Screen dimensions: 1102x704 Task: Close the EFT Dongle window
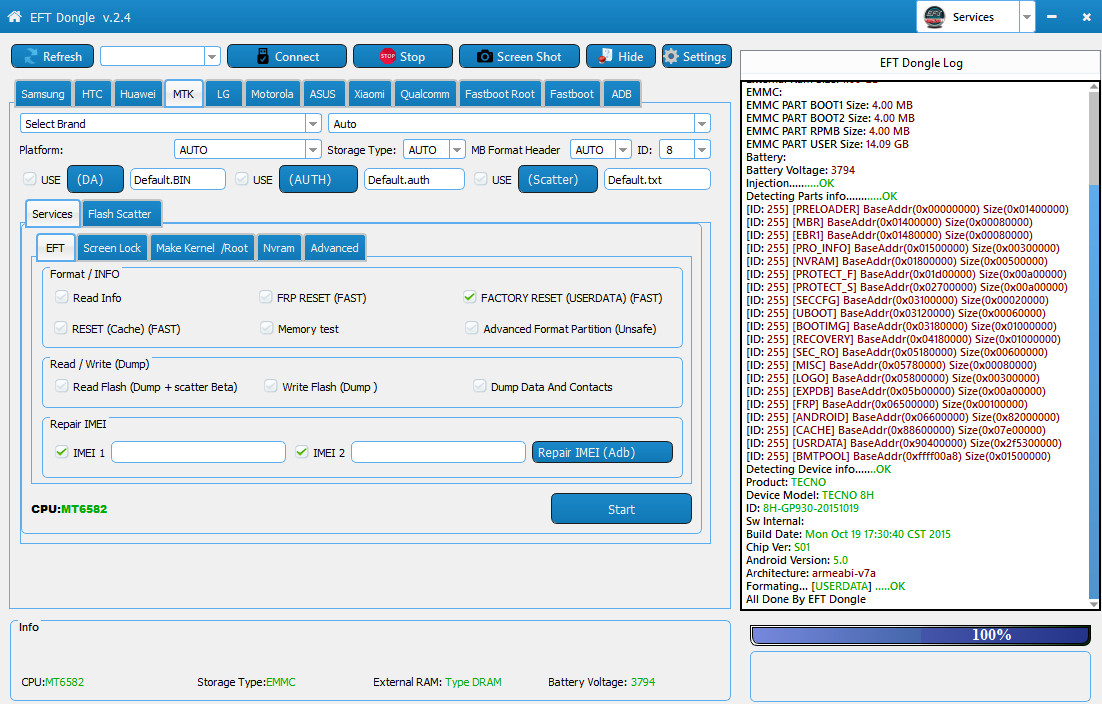click(x=1086, y=17)
